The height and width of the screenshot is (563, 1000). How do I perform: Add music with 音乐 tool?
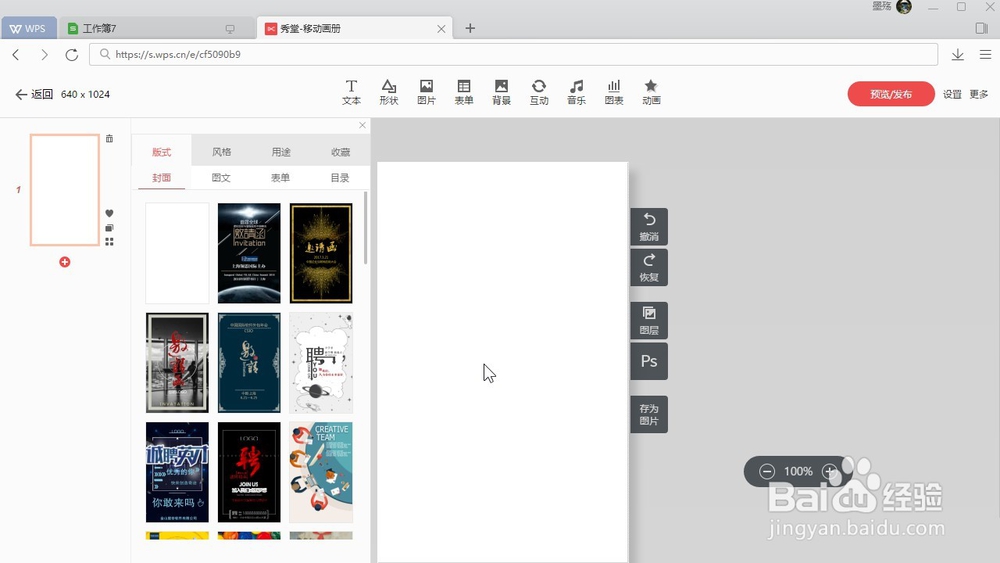click(577, 92)
